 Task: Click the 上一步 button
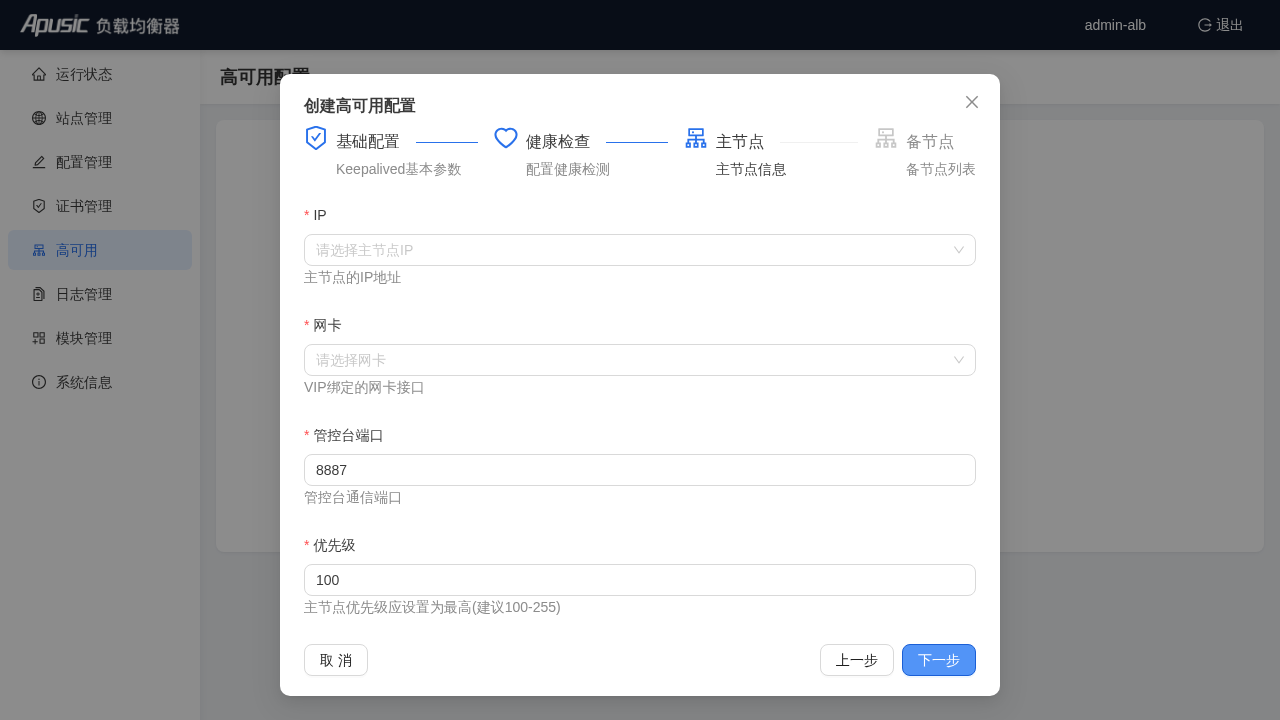(x=857, y=660)
